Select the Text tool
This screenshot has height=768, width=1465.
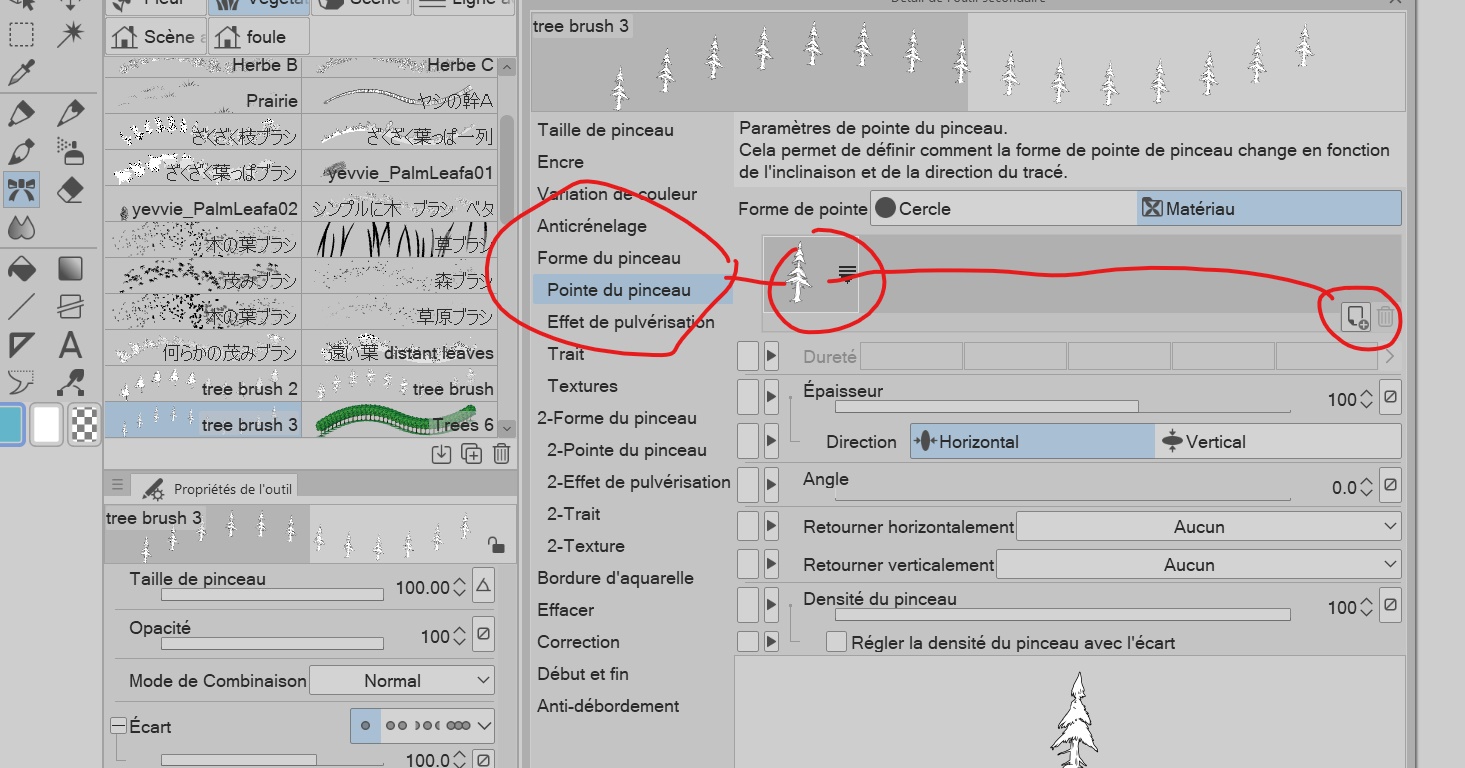pyautogui.click(x=70, y=345)
